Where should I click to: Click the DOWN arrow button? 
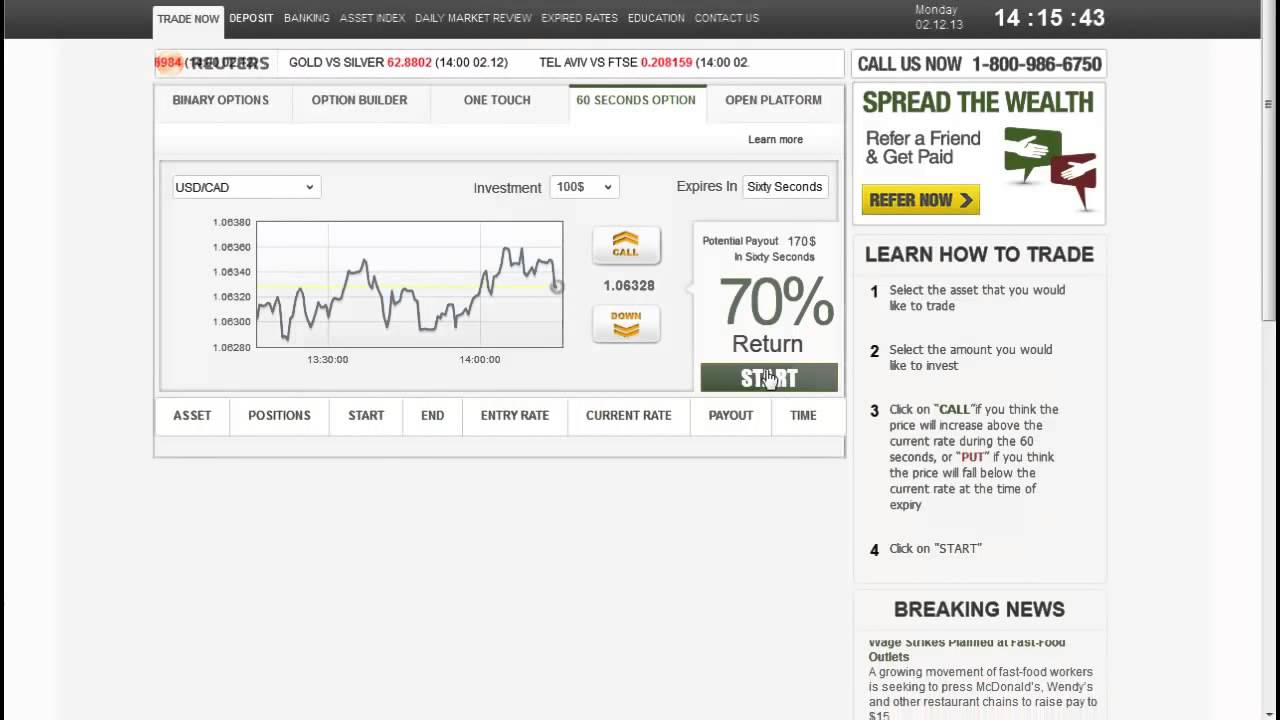point(626,324)
